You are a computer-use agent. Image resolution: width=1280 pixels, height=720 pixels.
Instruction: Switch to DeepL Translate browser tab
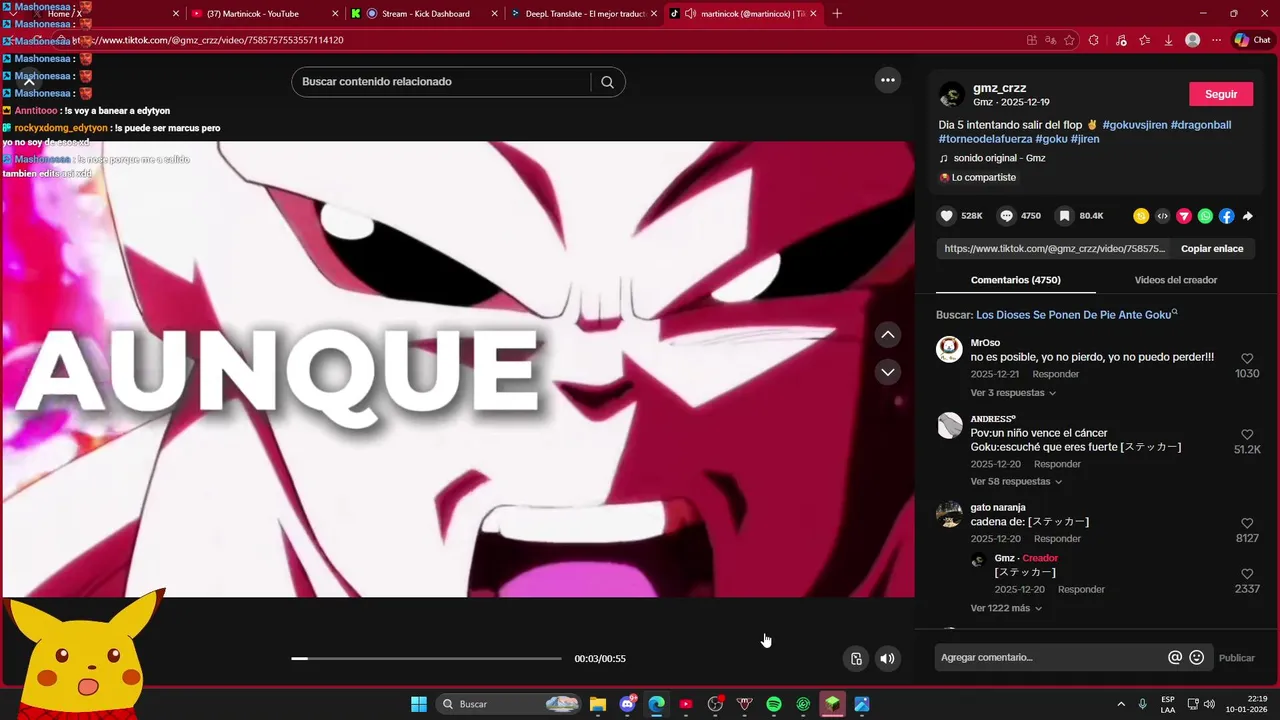(x=585, y=14)
